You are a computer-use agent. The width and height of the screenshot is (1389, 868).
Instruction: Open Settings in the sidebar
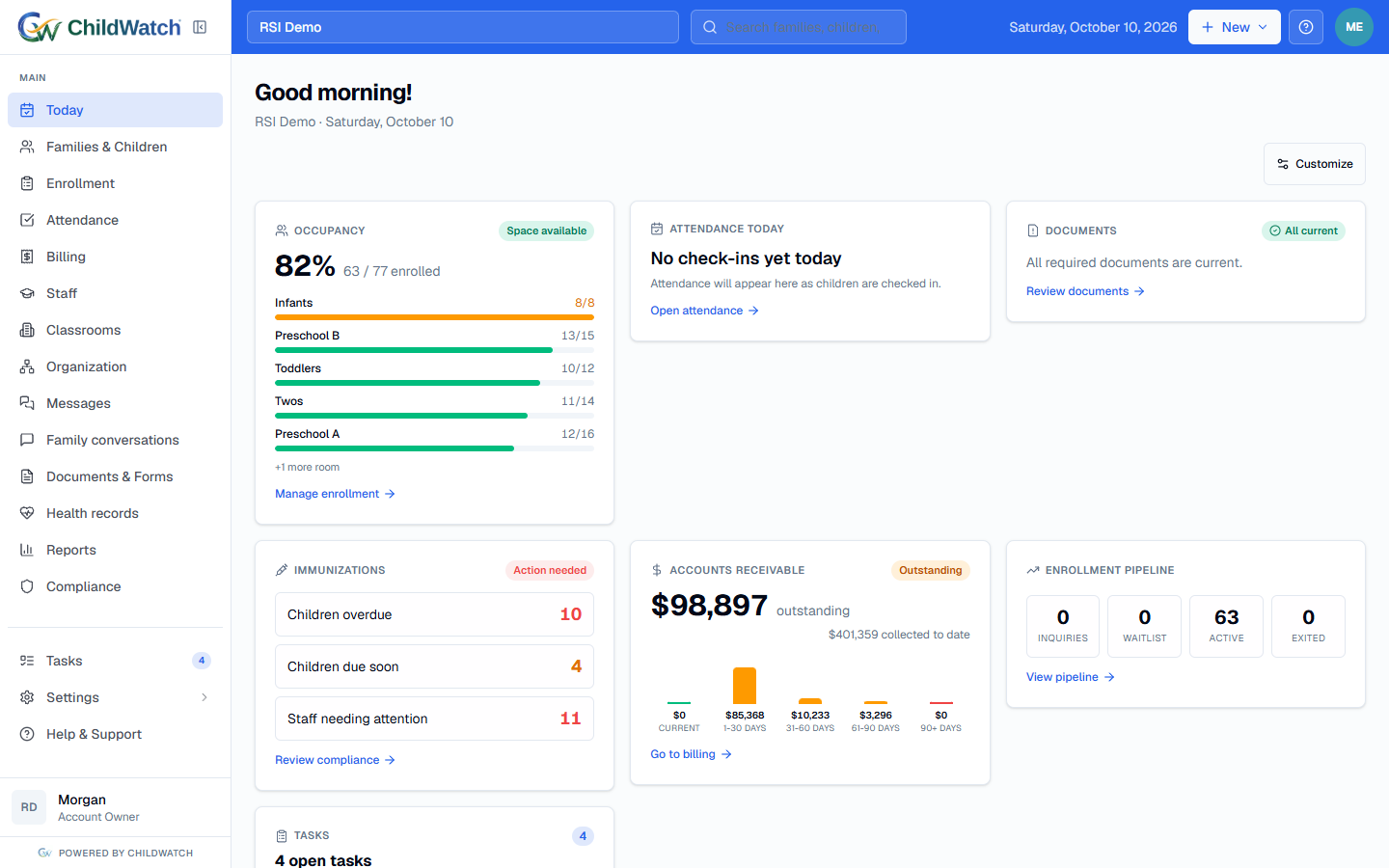click(115, 697)
